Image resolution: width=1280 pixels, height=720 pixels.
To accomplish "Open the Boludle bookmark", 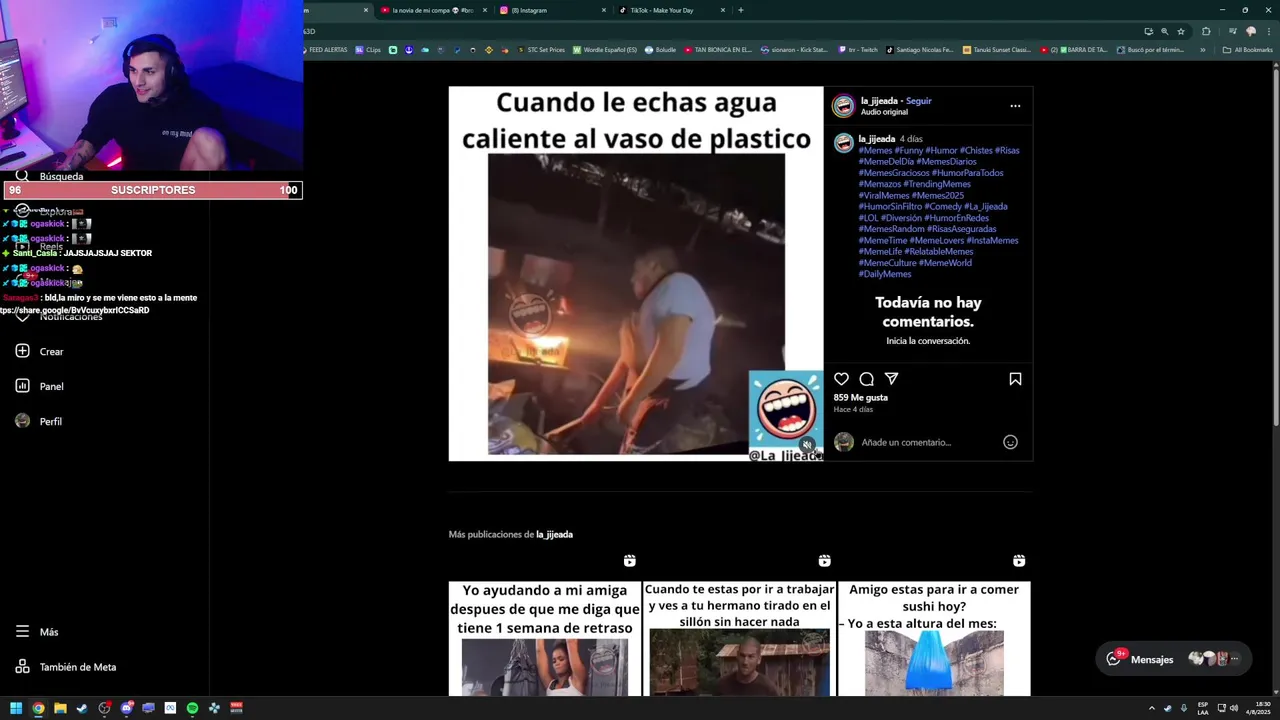I will (660, 50).
